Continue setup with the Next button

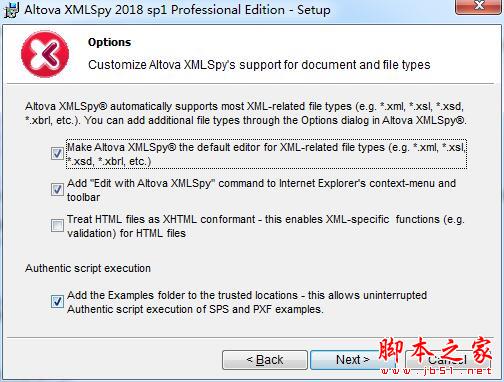(x=352, y=360)
